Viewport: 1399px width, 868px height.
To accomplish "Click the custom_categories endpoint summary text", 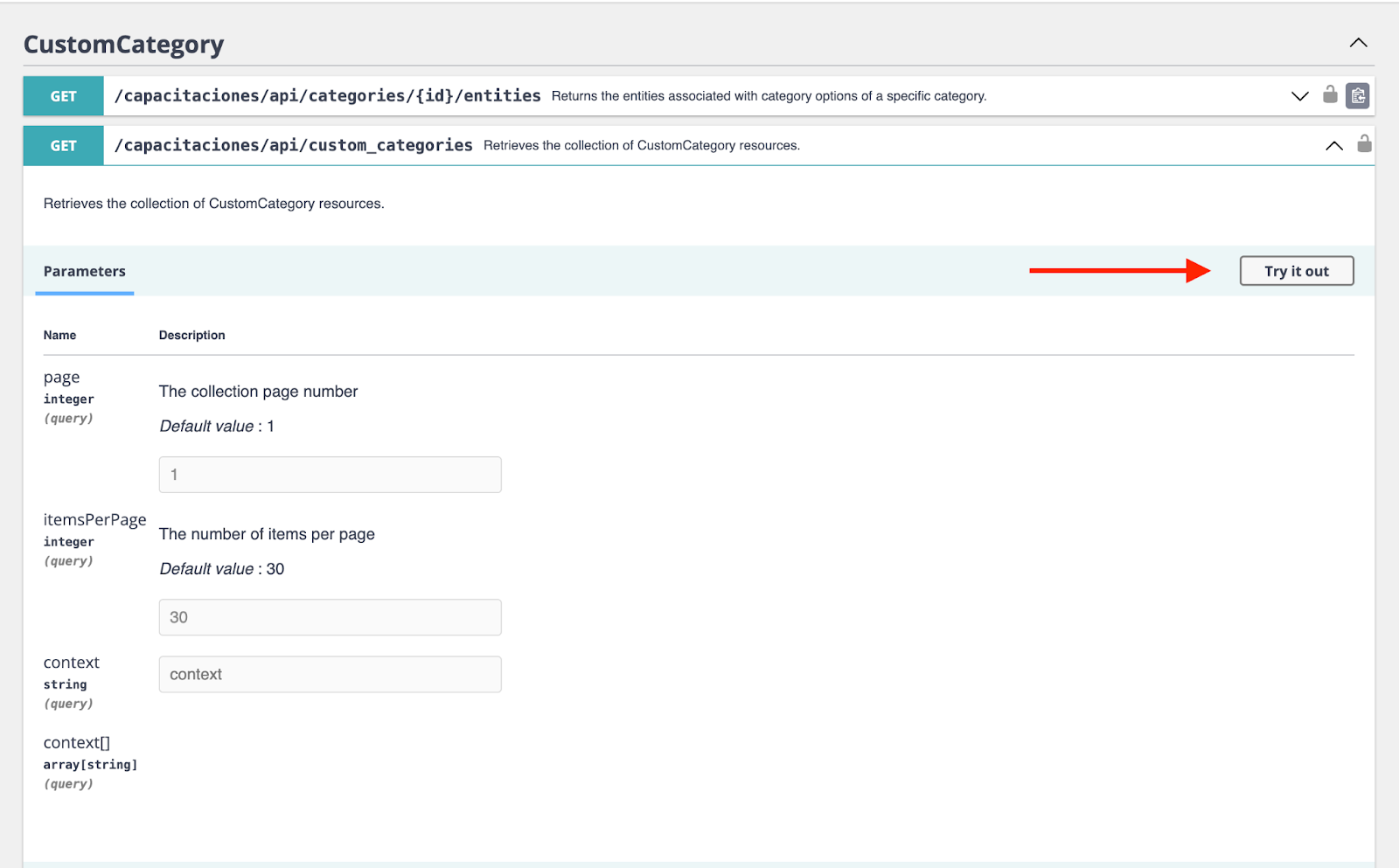I will click(641, 146).
